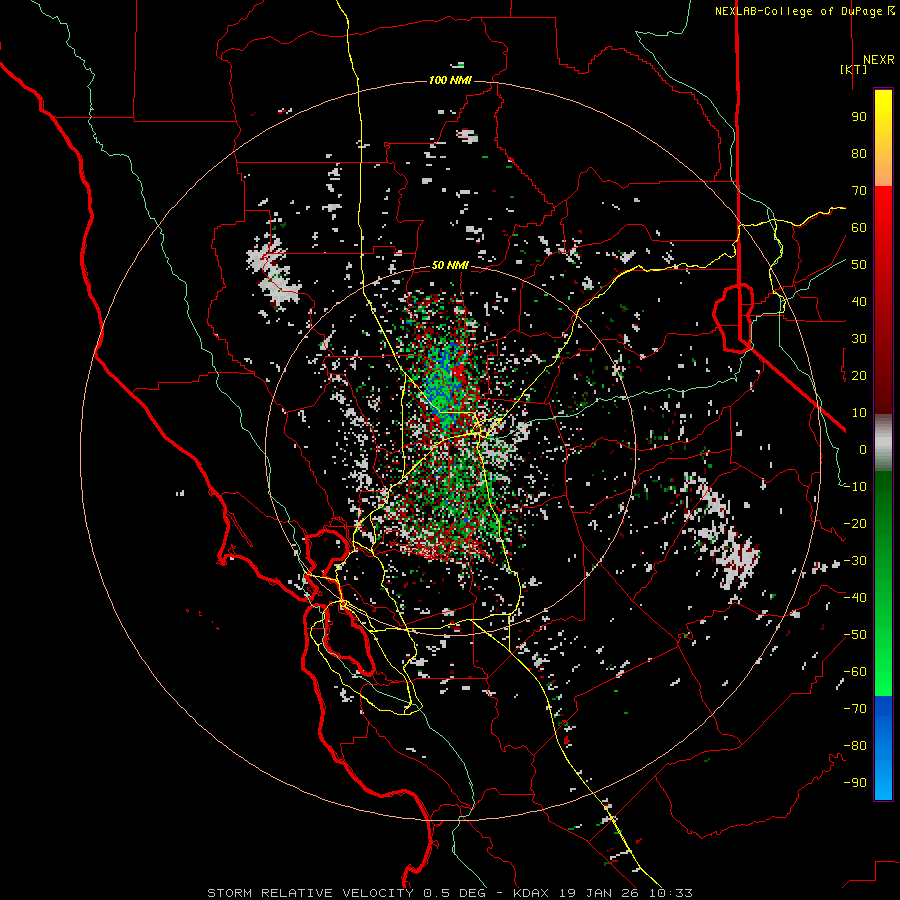Click the [KT] units label
This screenshot has width=900, height=900.
click(x=853, y=69)
